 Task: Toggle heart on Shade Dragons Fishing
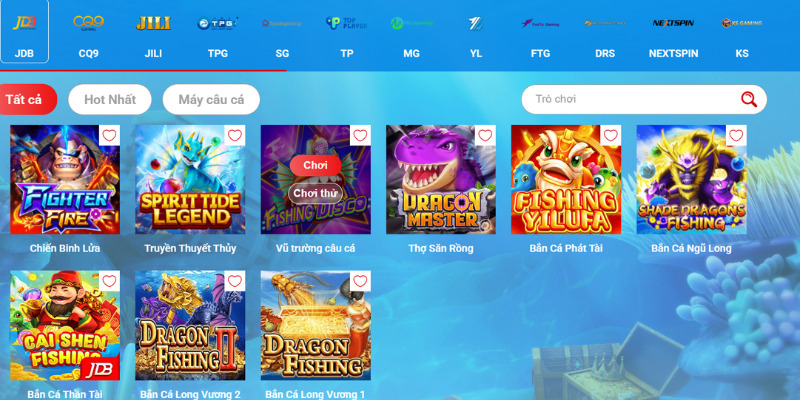[736, 135]
